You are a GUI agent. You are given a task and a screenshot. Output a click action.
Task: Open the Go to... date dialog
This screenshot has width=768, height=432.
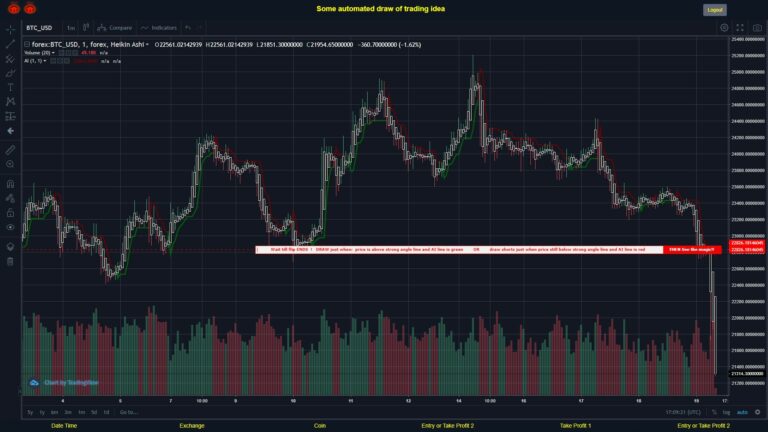tap(128, 412)
